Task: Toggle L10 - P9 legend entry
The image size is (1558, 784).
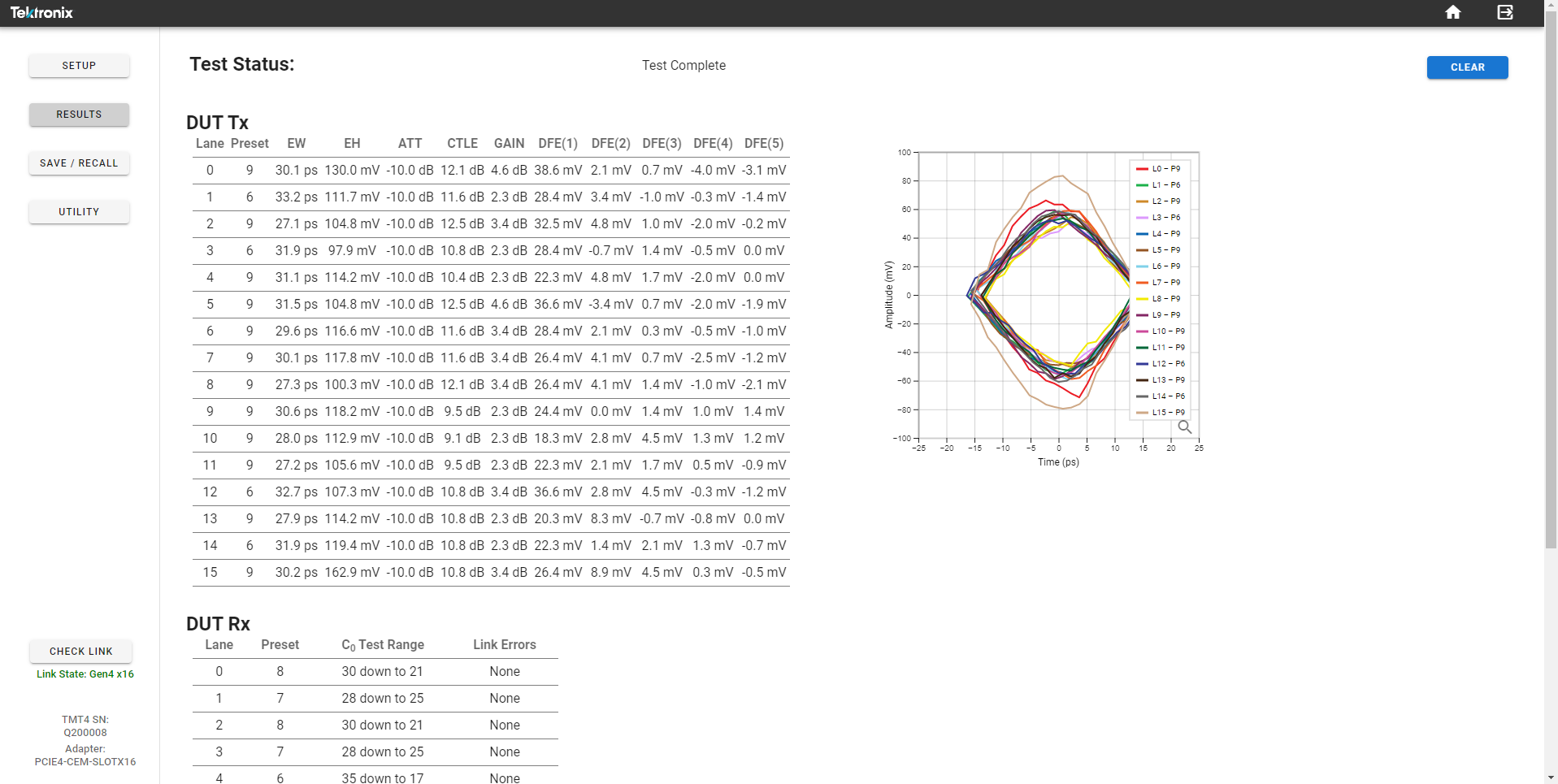Action: [1161, 331]
